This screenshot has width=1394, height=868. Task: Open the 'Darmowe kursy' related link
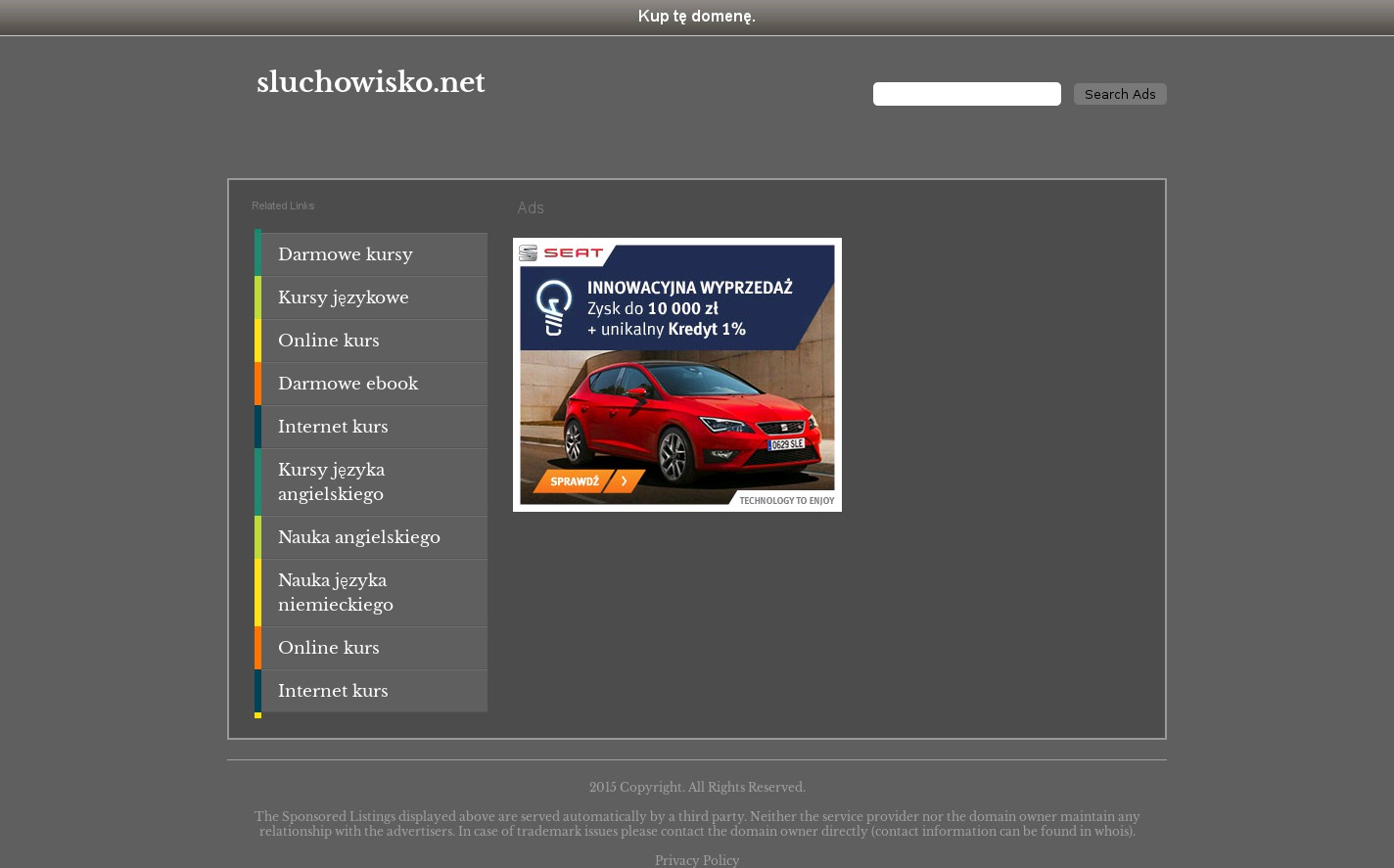click(x=345, y=254)
